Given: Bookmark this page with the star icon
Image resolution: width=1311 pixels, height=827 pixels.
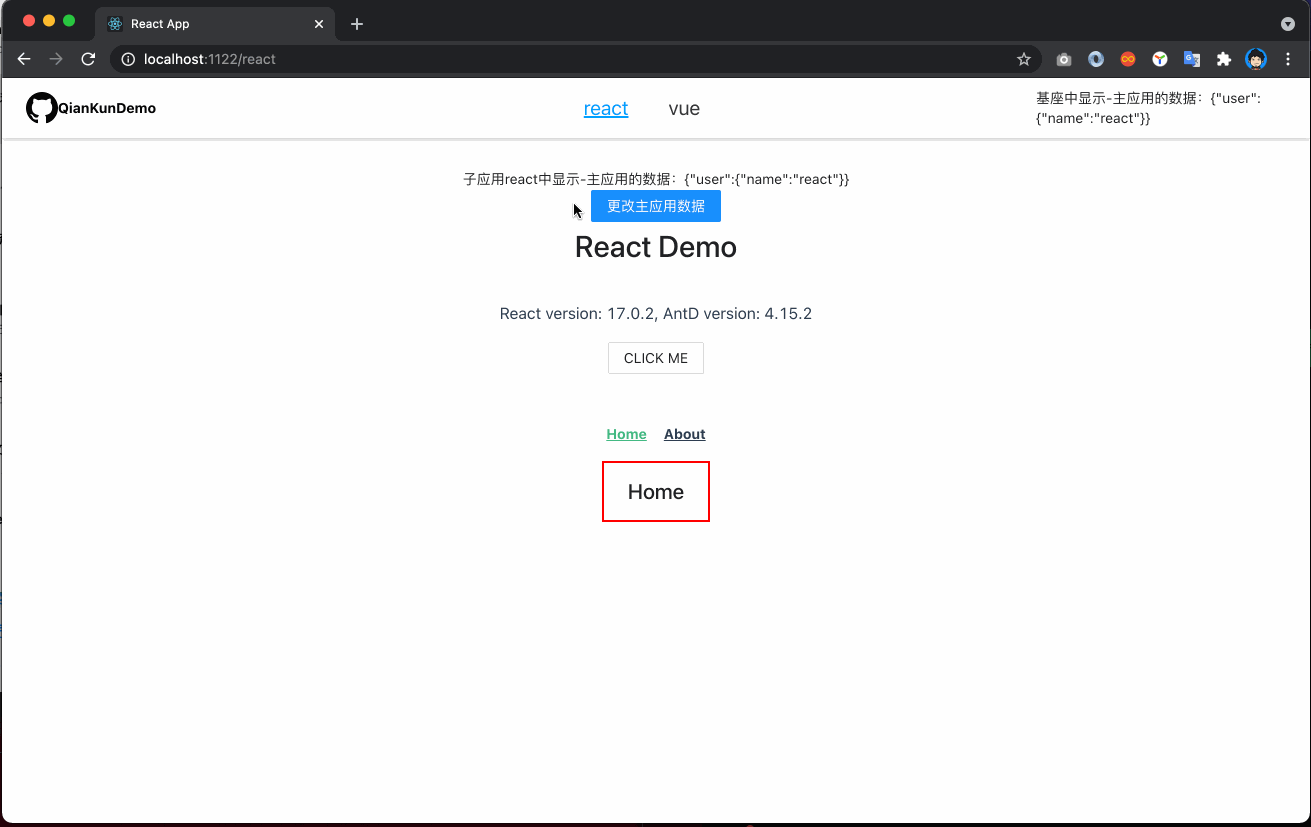Looking at the screenshot, I should coord(1024,59).
